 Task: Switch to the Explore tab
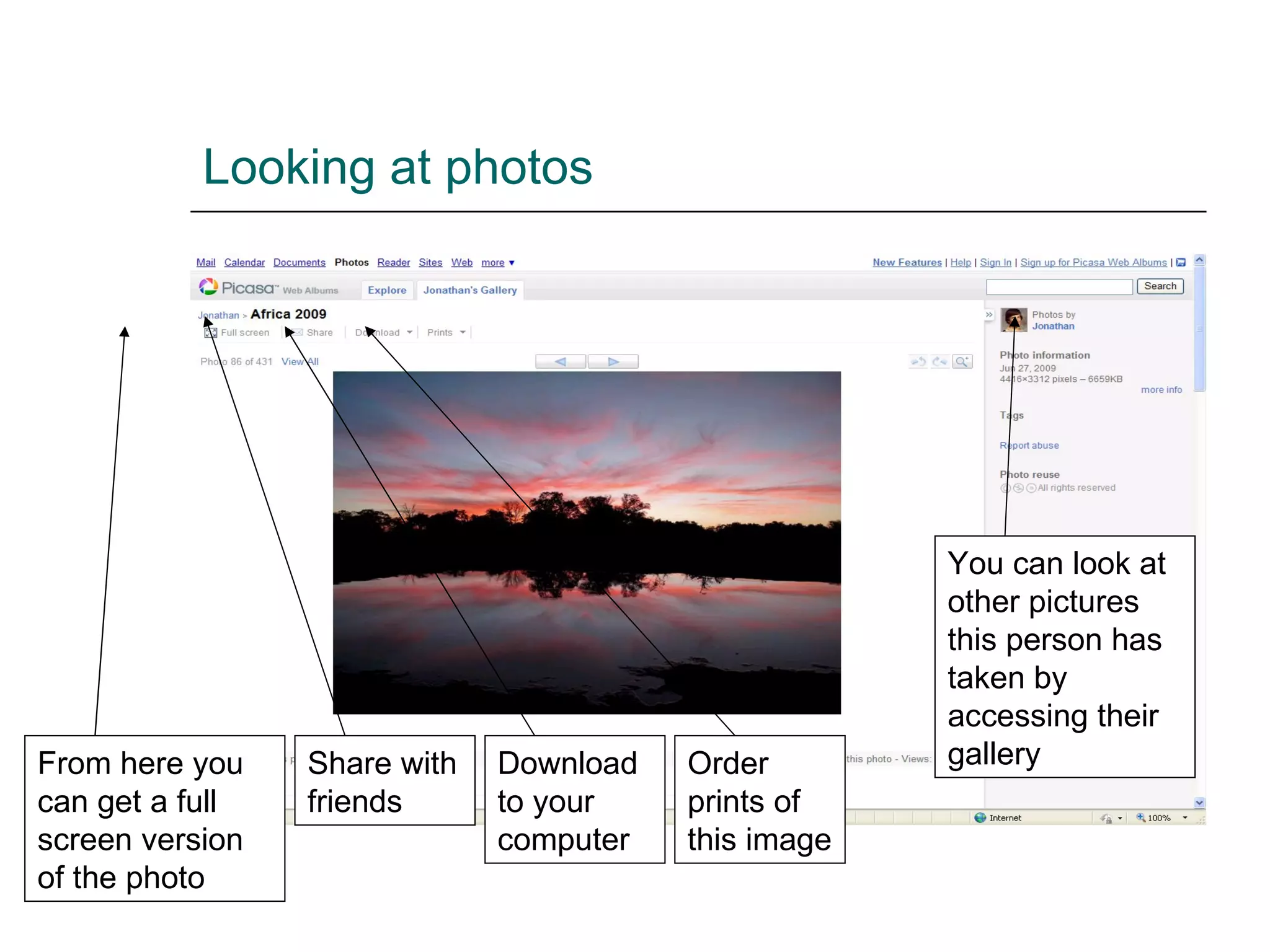pyautogui.click(x=387, y=290)
